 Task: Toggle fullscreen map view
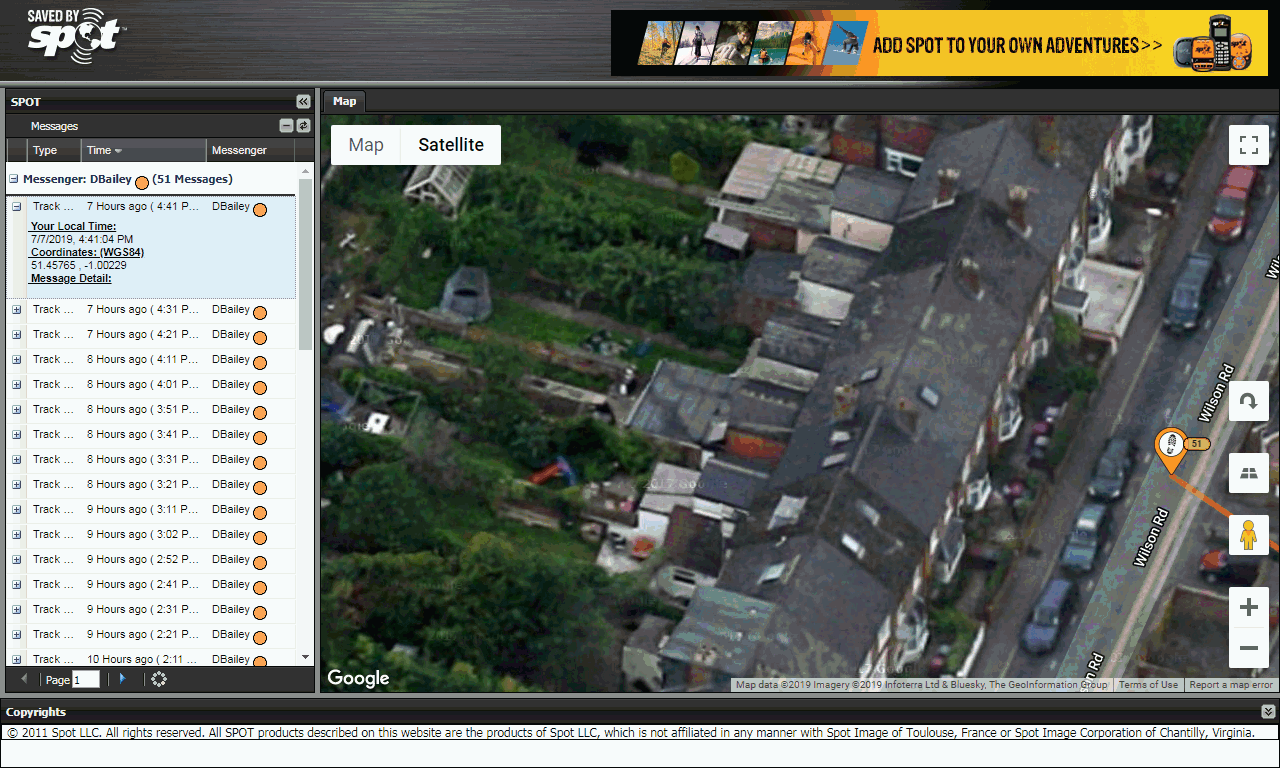click(x=1248, y=145)
